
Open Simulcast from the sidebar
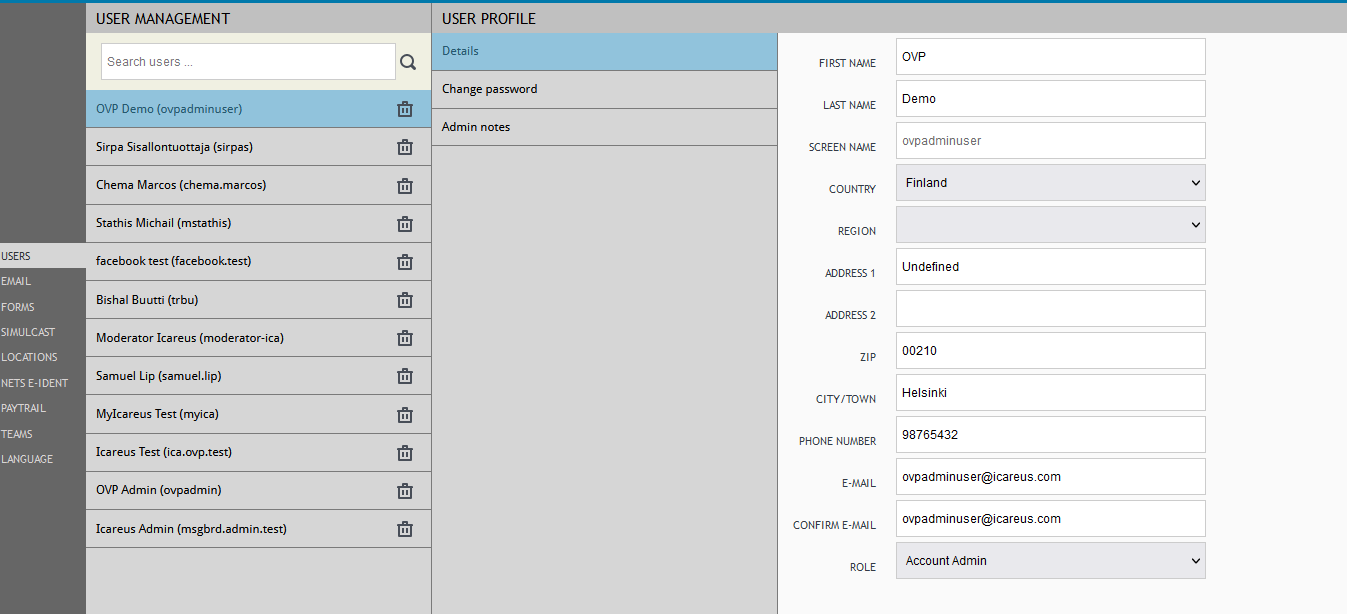(x=28, y=332)
